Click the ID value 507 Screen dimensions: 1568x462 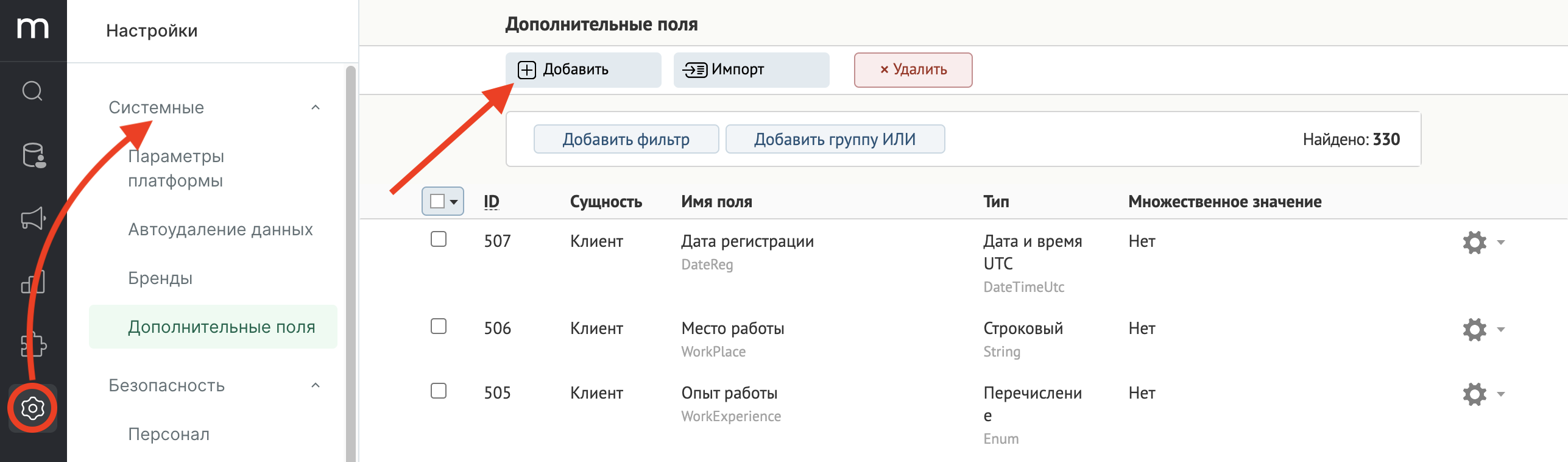(498, 241)
